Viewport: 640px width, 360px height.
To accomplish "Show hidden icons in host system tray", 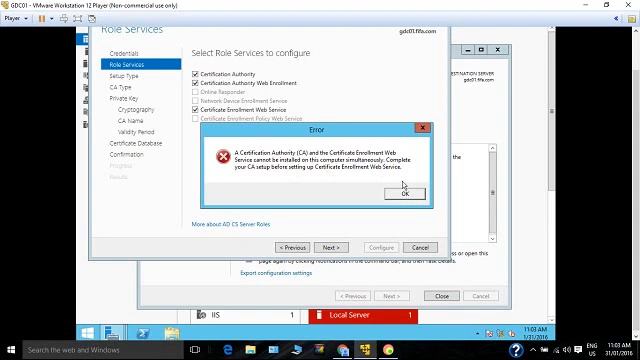I will [533, 350].
